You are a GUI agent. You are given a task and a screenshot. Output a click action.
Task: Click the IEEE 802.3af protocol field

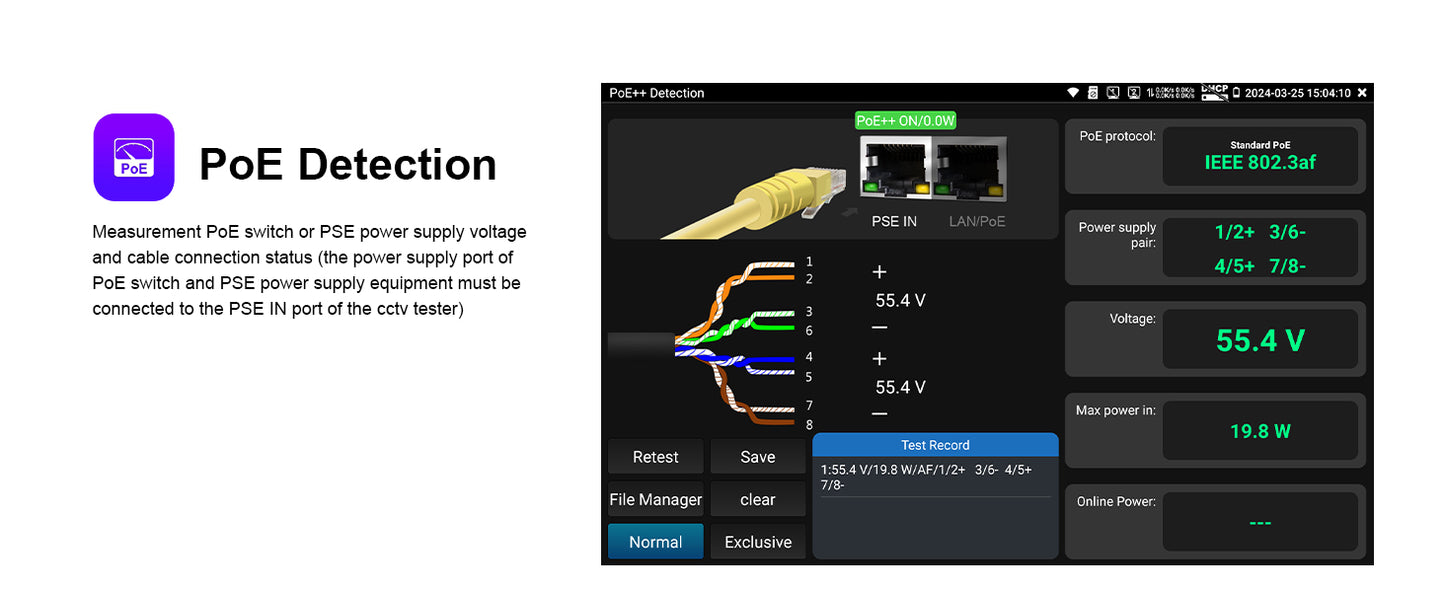coord(1259,156)
